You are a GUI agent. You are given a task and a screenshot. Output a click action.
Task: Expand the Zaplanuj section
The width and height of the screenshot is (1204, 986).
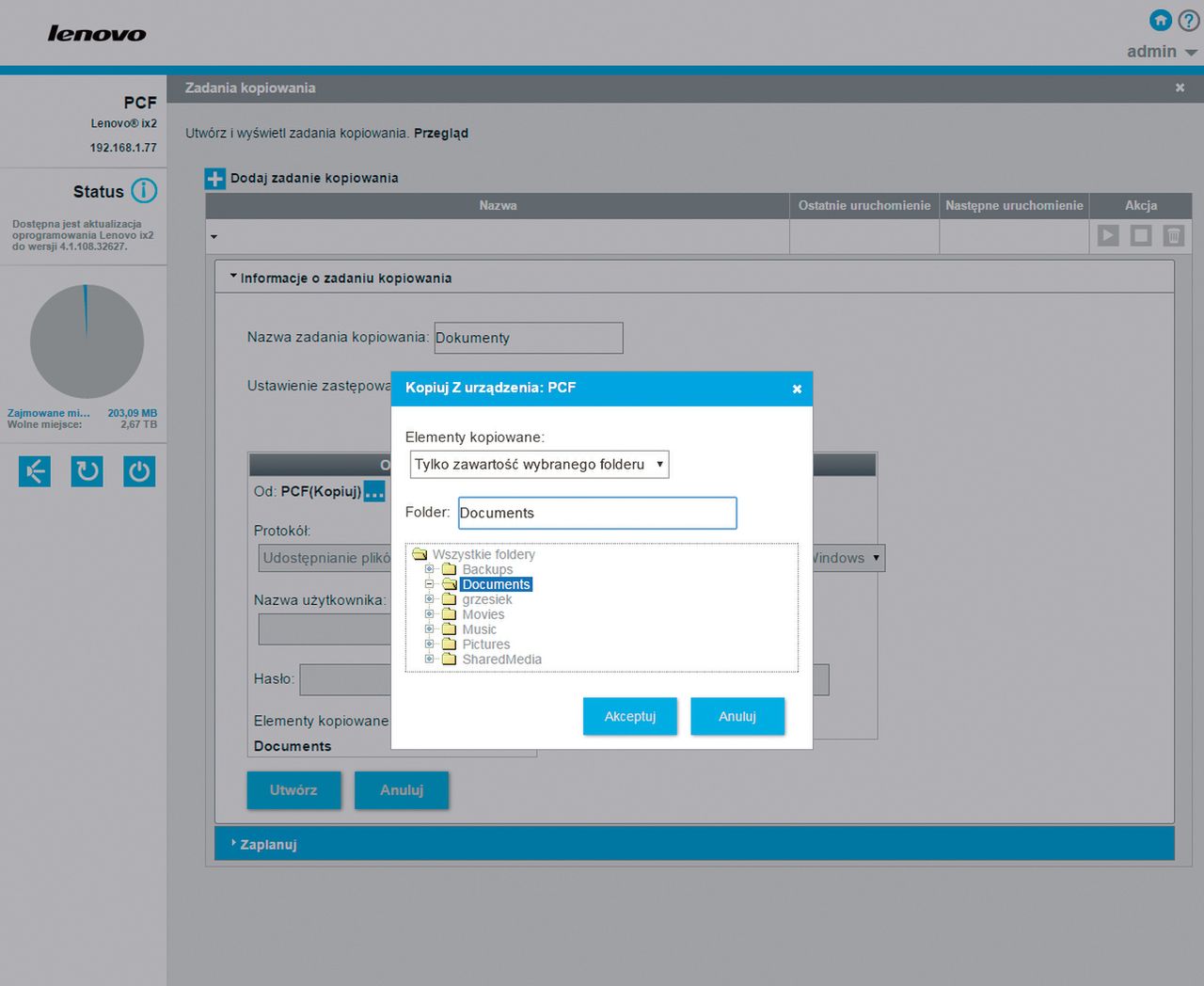coord(694,844)
